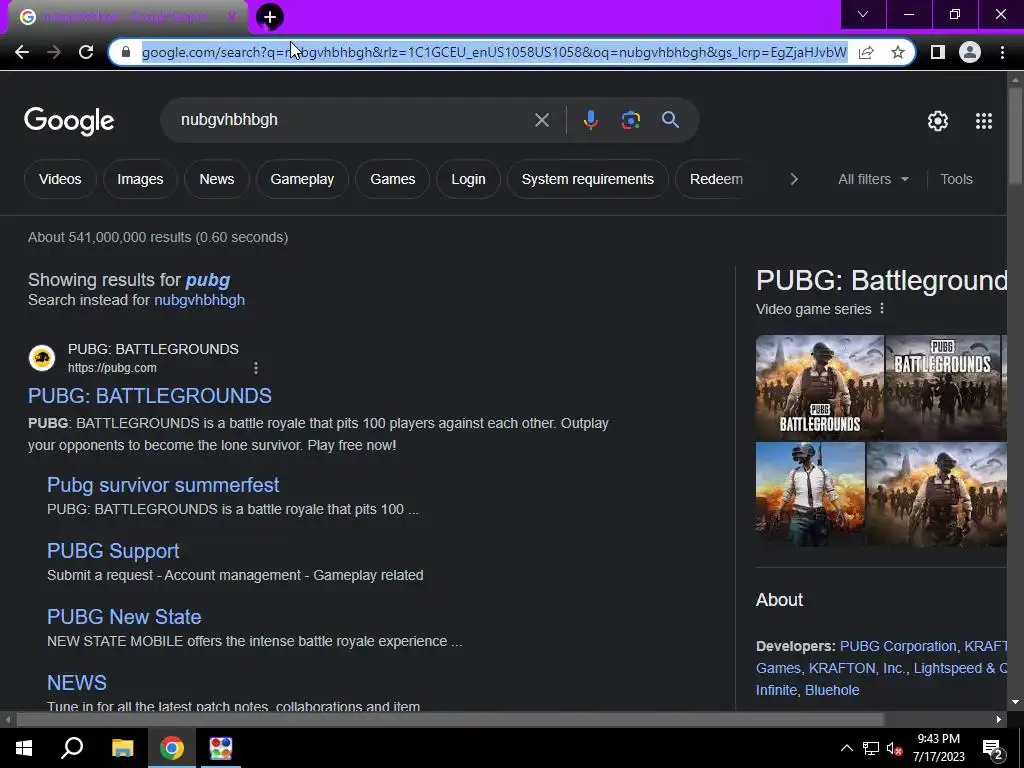Open the pubg.com site favicon
This screenshot has height=768, width=1024.
point(42,358)
